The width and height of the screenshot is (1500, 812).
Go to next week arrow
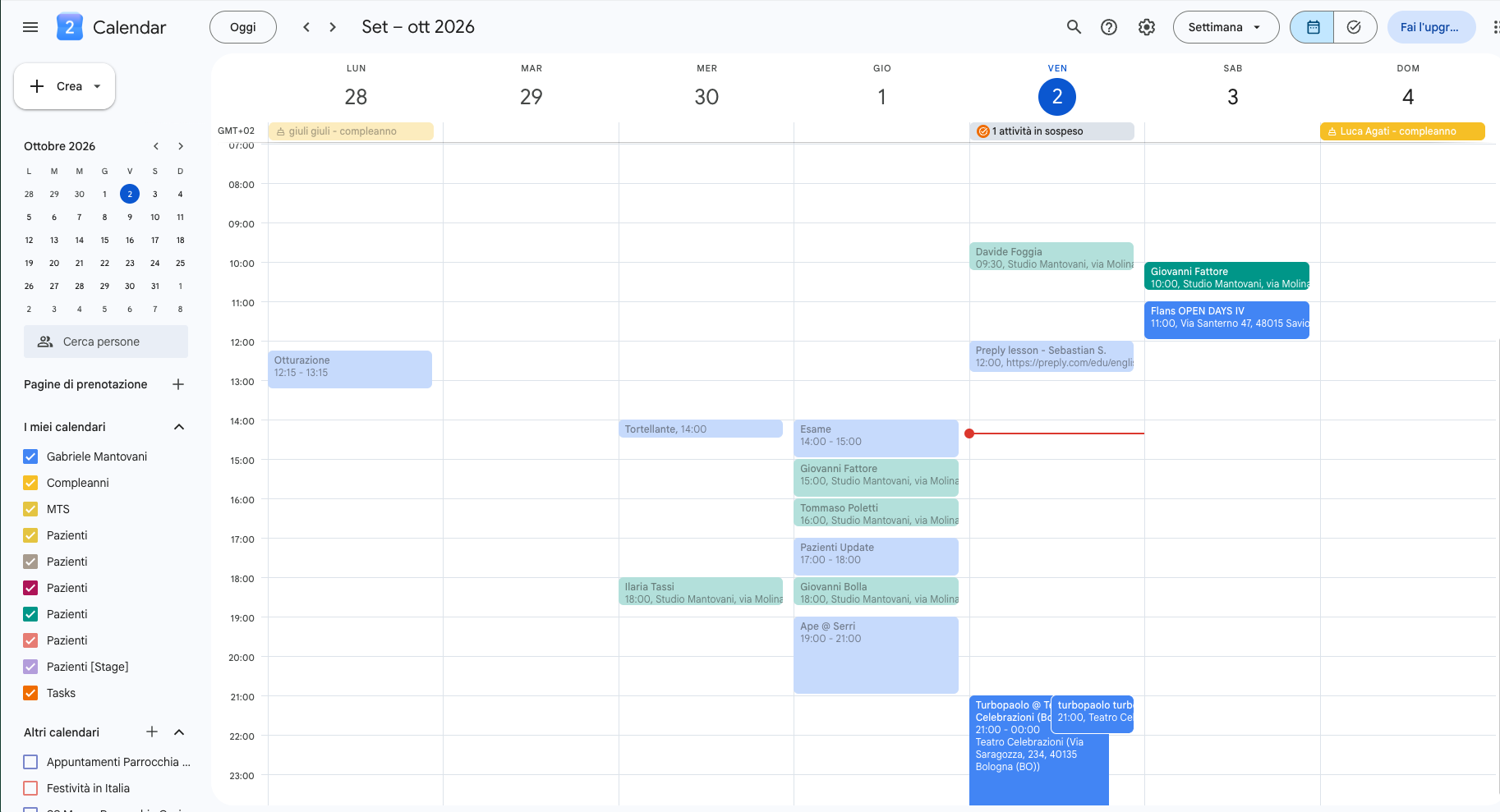click(x=333, y=27)
